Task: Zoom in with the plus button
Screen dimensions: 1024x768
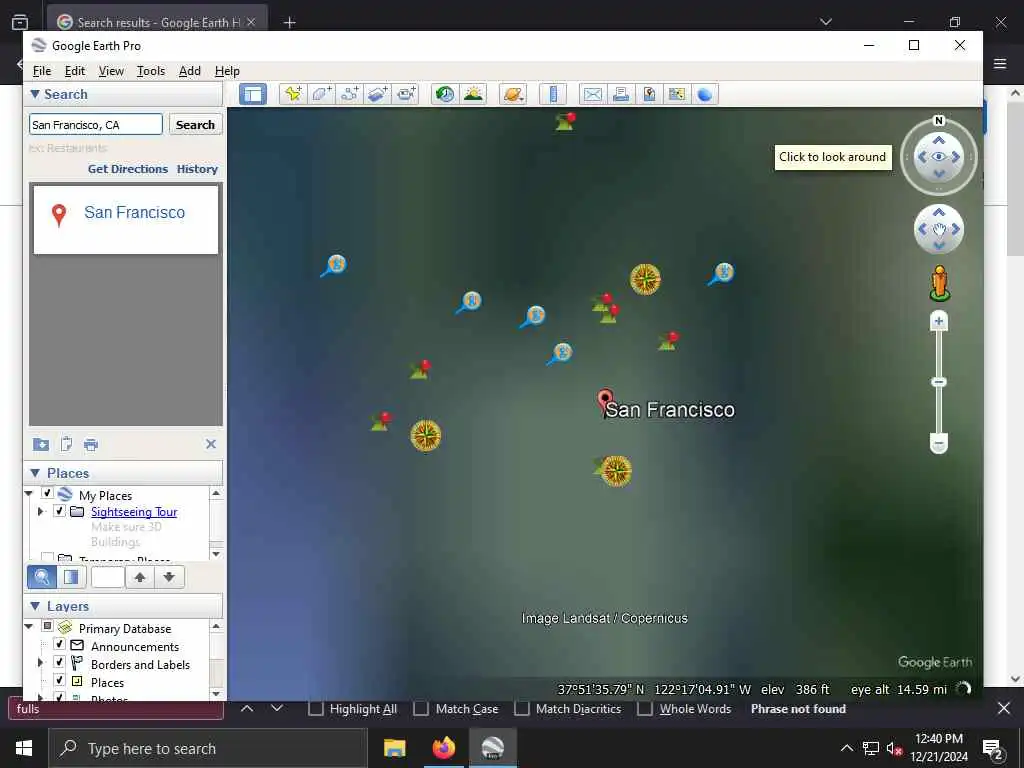Action: (938, 321)
